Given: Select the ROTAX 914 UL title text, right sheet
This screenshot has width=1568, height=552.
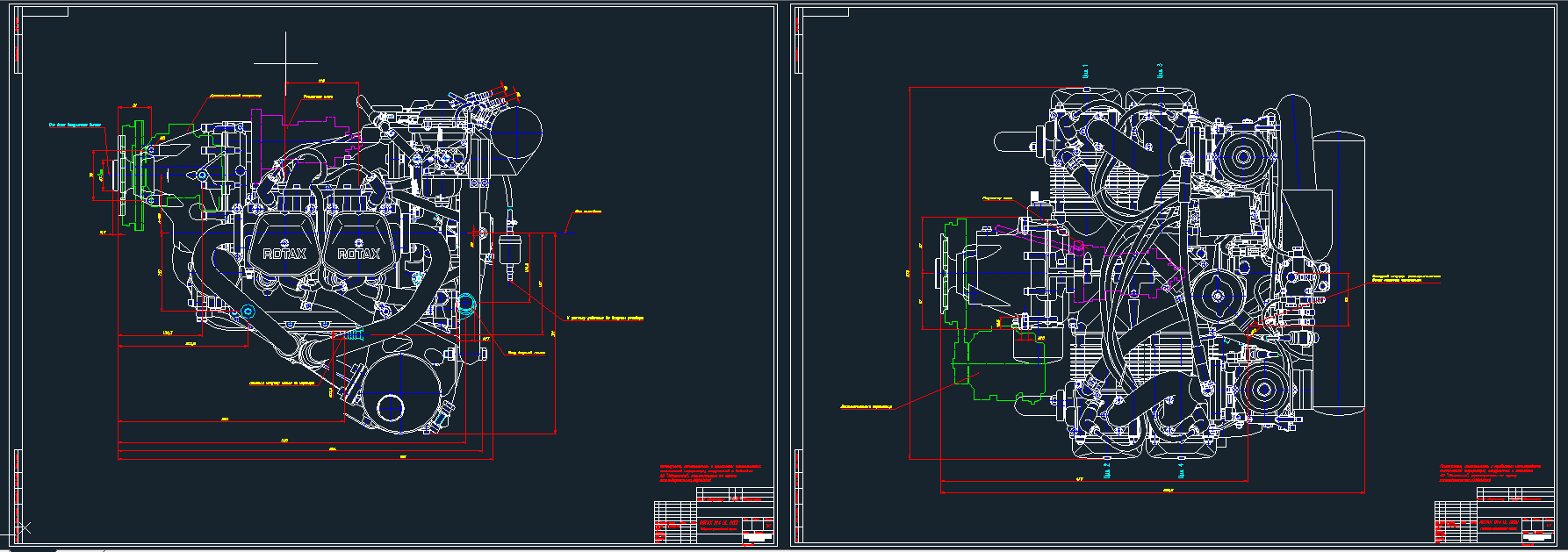Looking at the screenshot, I should 1499,522.
